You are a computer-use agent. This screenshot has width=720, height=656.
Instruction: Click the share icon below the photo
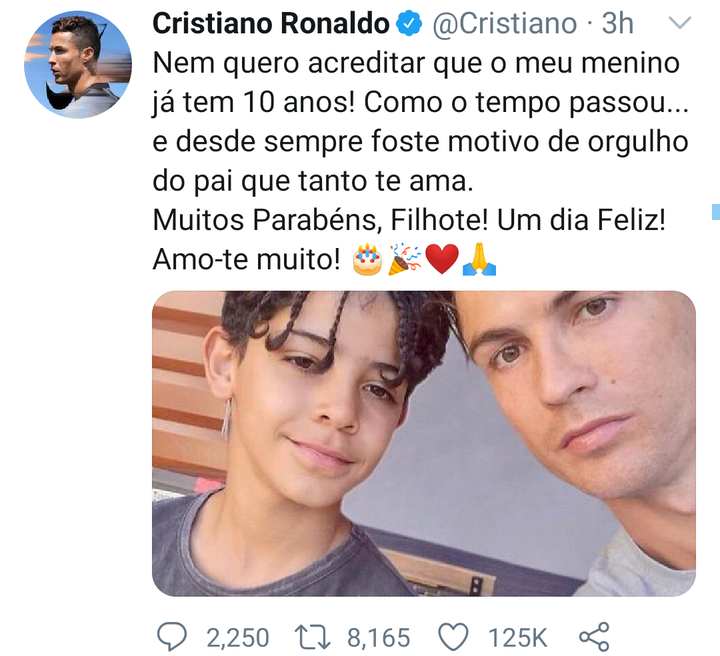click(593, 636)
